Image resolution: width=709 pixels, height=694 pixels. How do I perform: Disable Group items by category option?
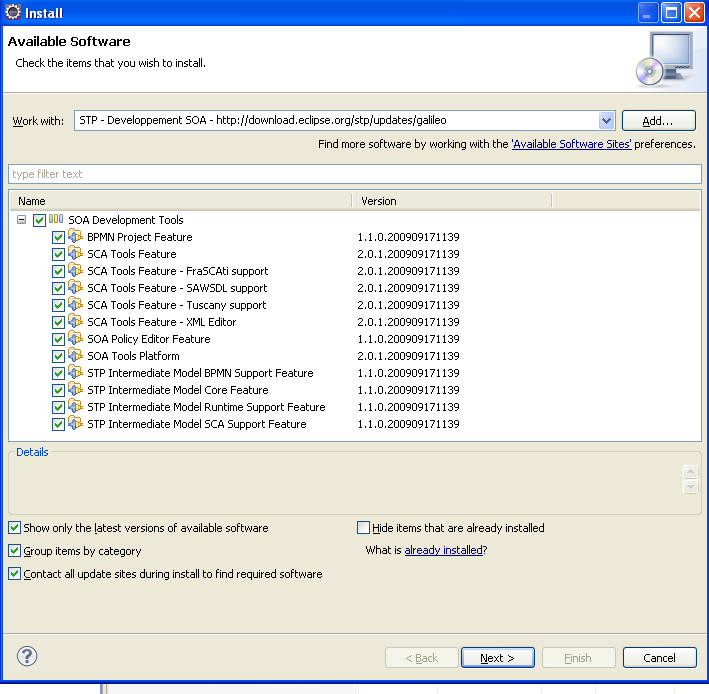(x=14, y=551)
